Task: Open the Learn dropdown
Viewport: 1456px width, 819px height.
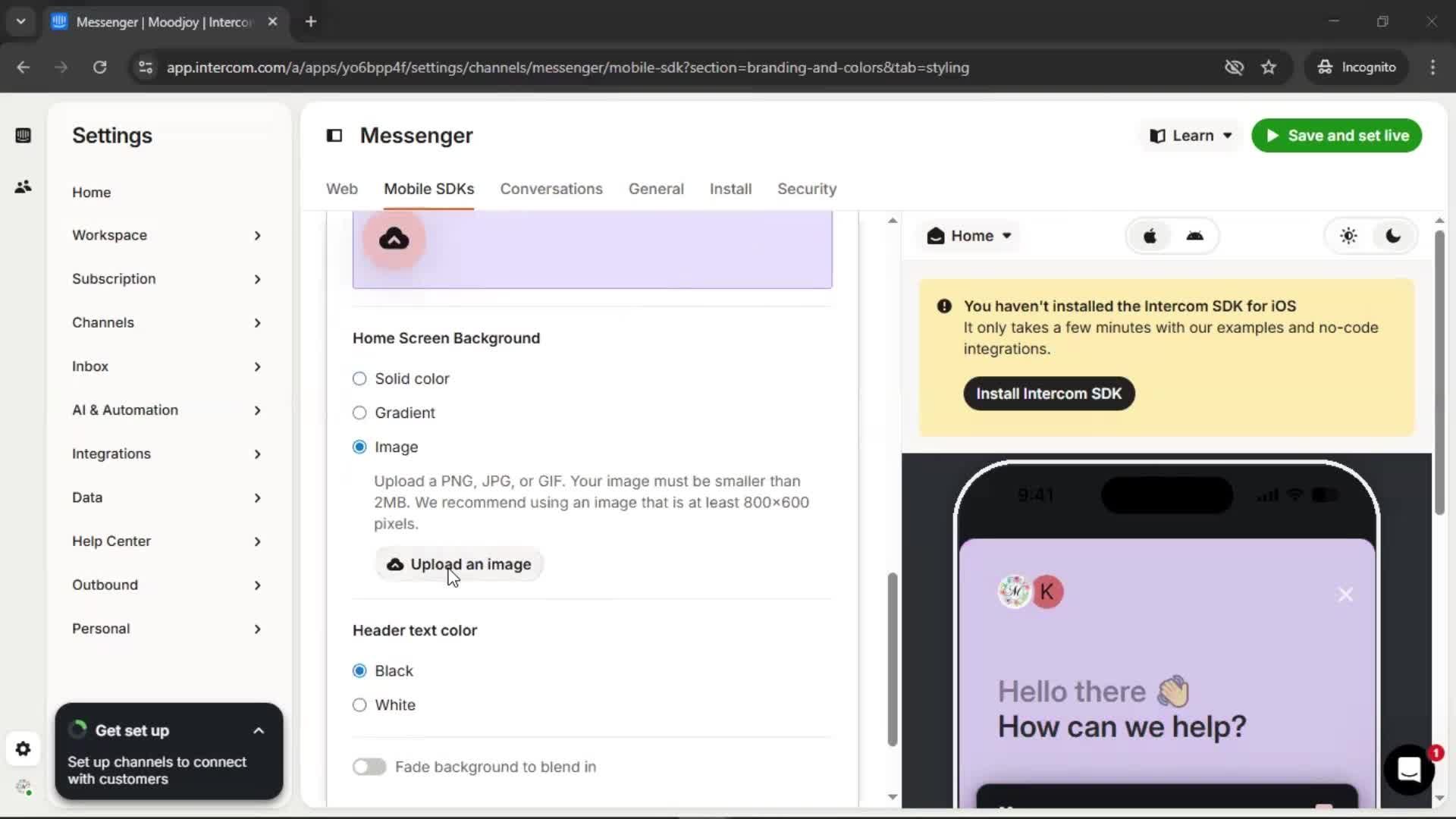Action: click(1191, 136)
